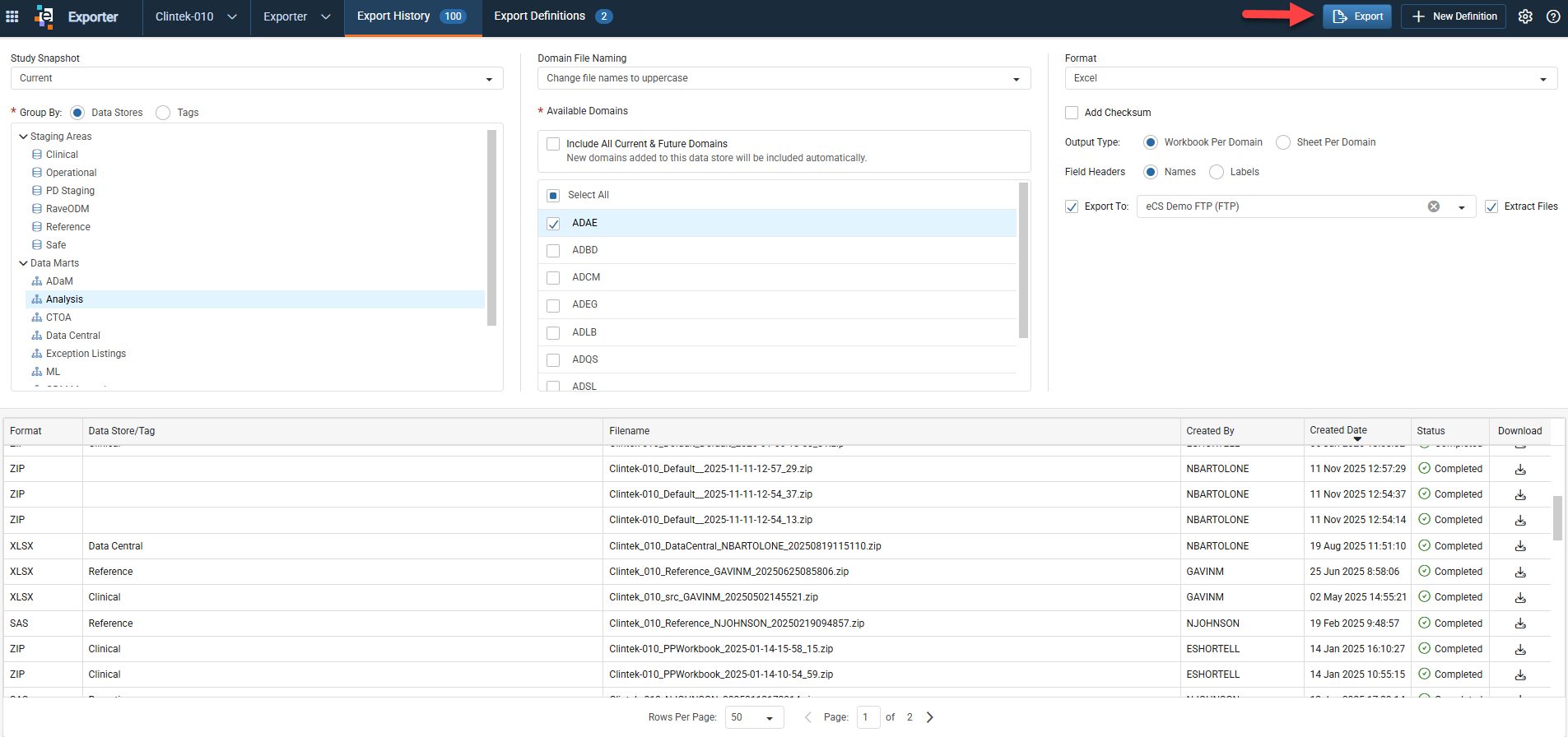Open the Study Snapshot dropdown
The image size is (1568, 737).
pyautogui.click(x=257, y=78)
